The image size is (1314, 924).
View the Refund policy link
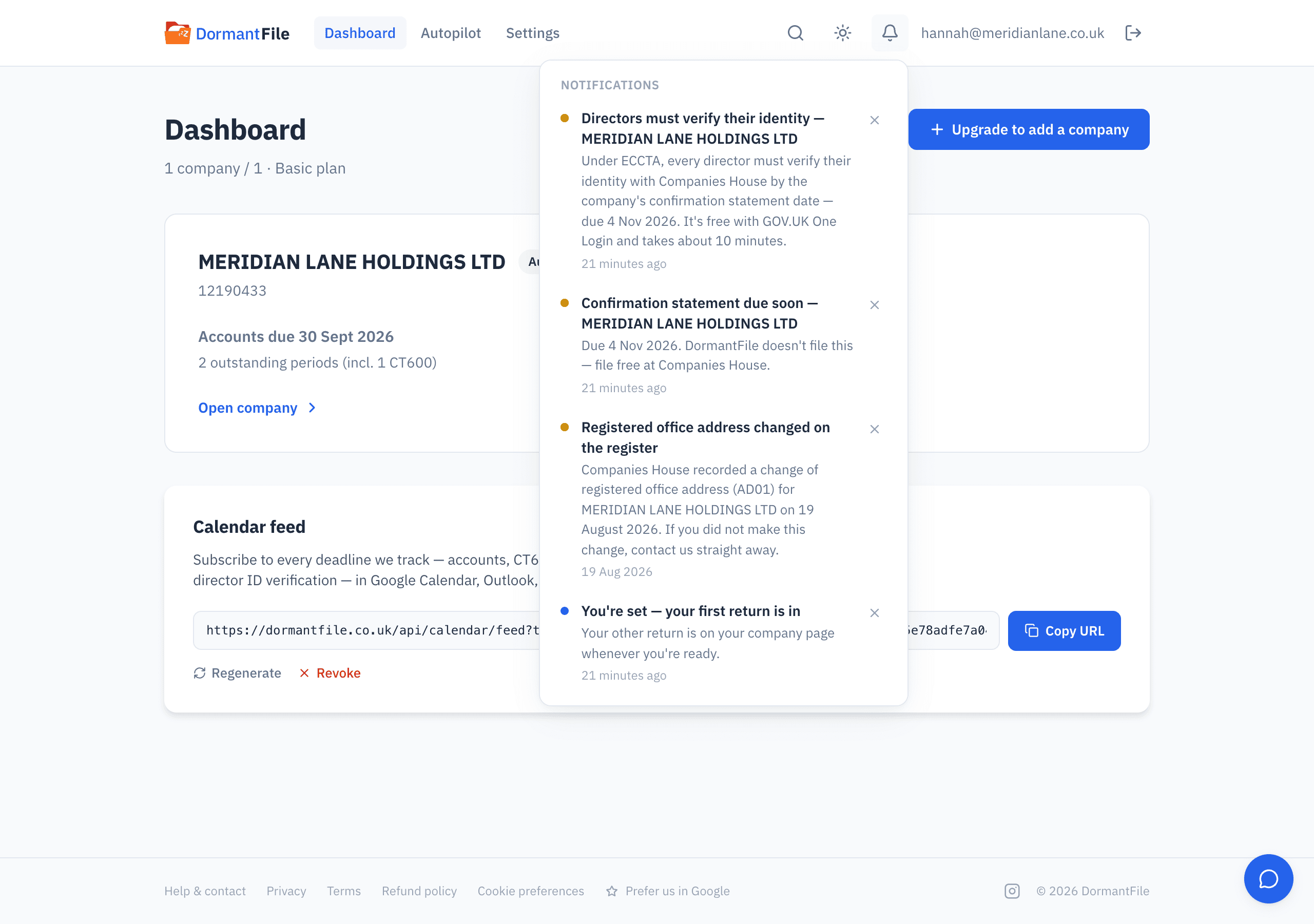point(419,891)
